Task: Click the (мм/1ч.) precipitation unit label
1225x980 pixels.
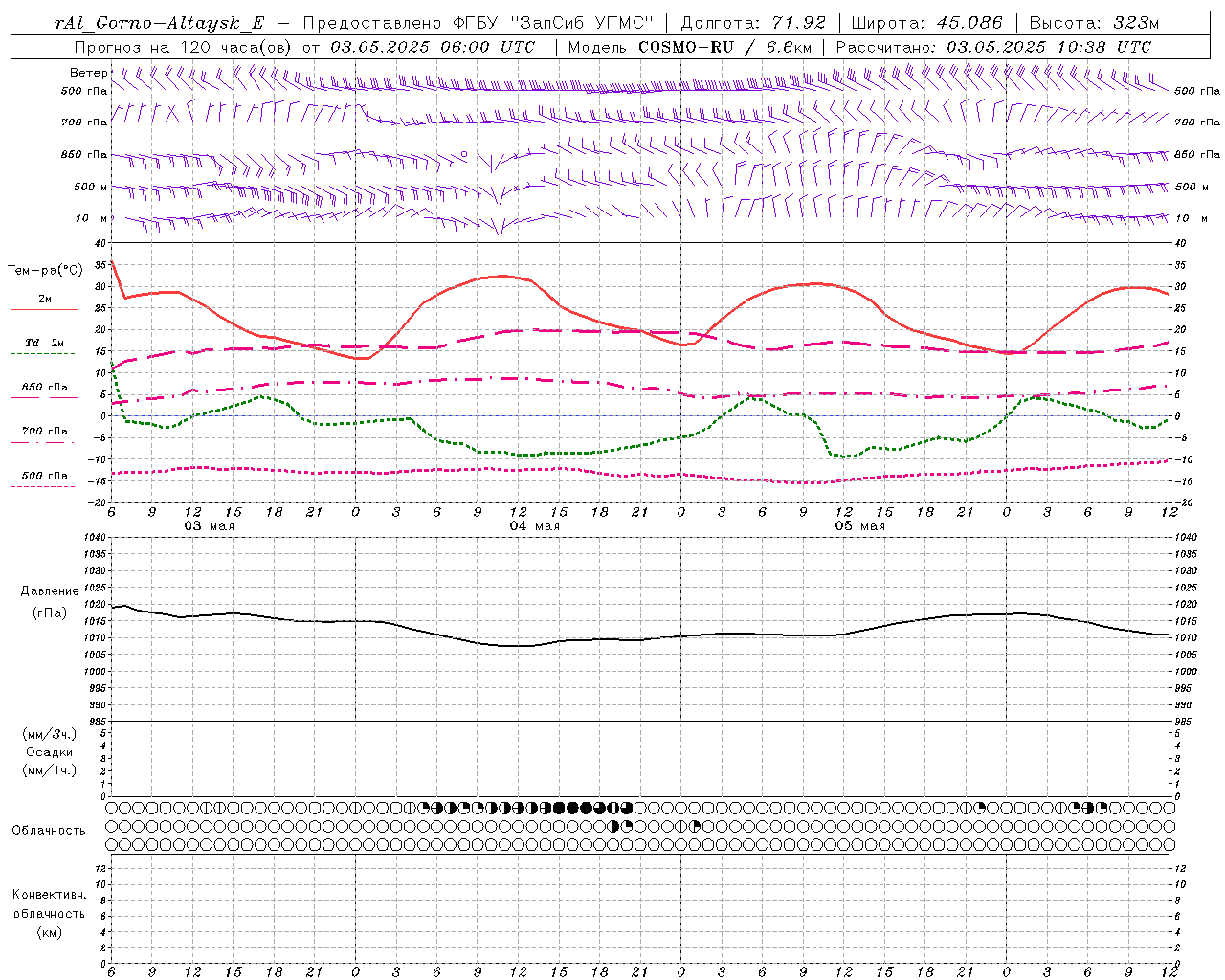Action: click(x=50, y=770)
